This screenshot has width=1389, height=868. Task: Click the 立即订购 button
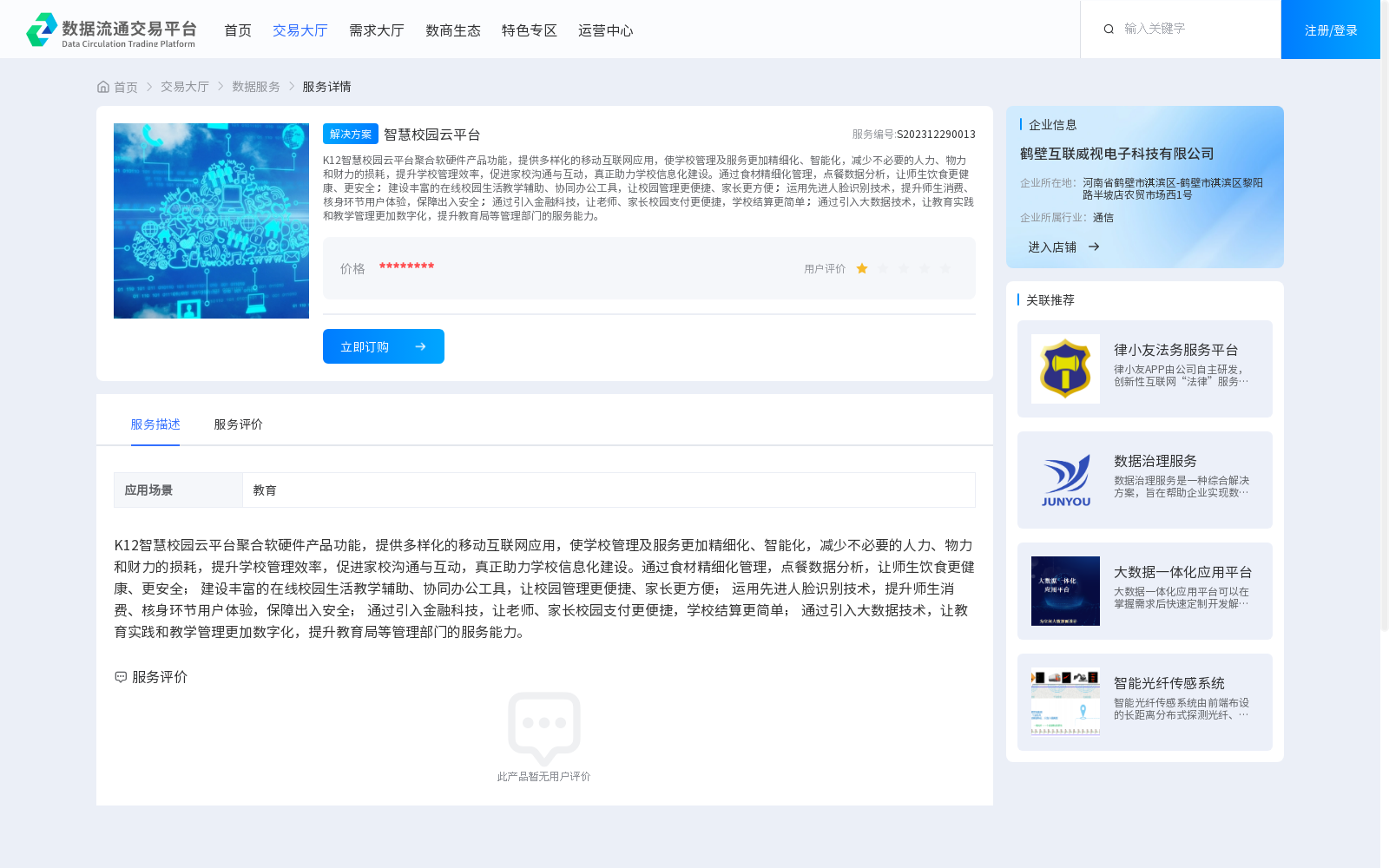pyautogui.click(x=384, y=346)
